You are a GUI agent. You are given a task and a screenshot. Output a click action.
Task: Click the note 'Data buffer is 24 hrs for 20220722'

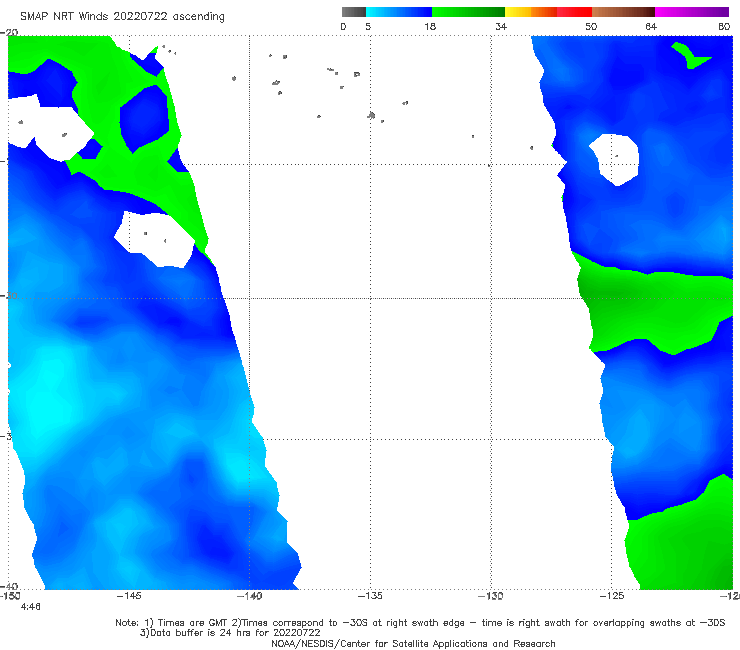coord(230,633)
